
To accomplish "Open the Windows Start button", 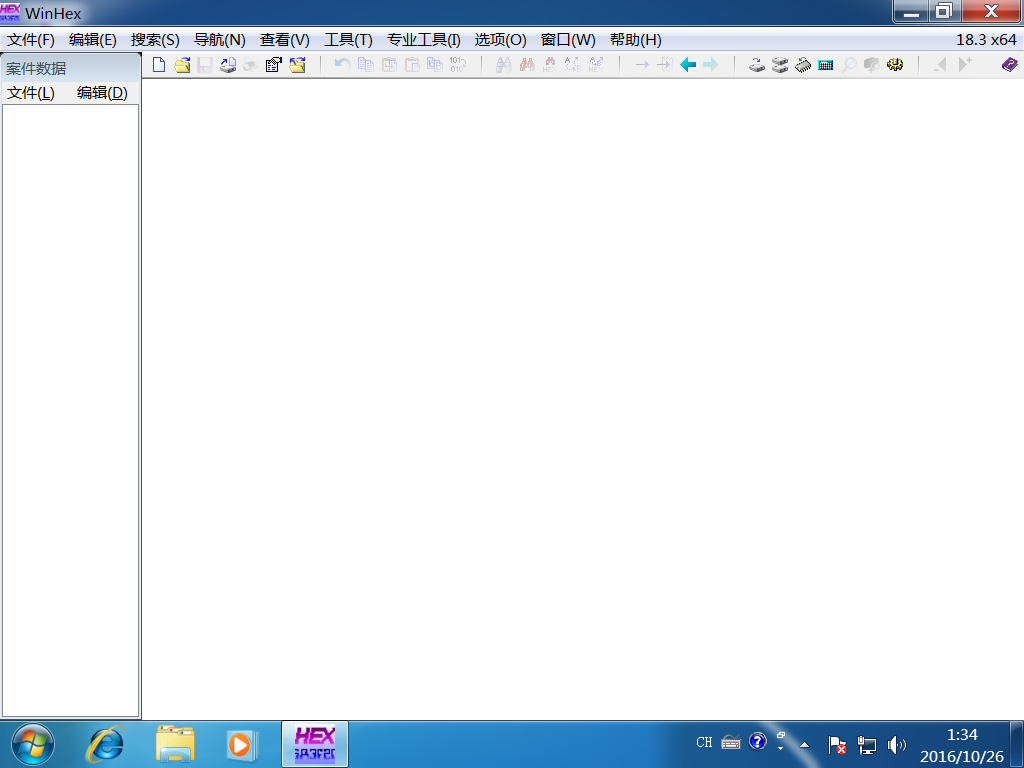I will [x=33, y=744].
